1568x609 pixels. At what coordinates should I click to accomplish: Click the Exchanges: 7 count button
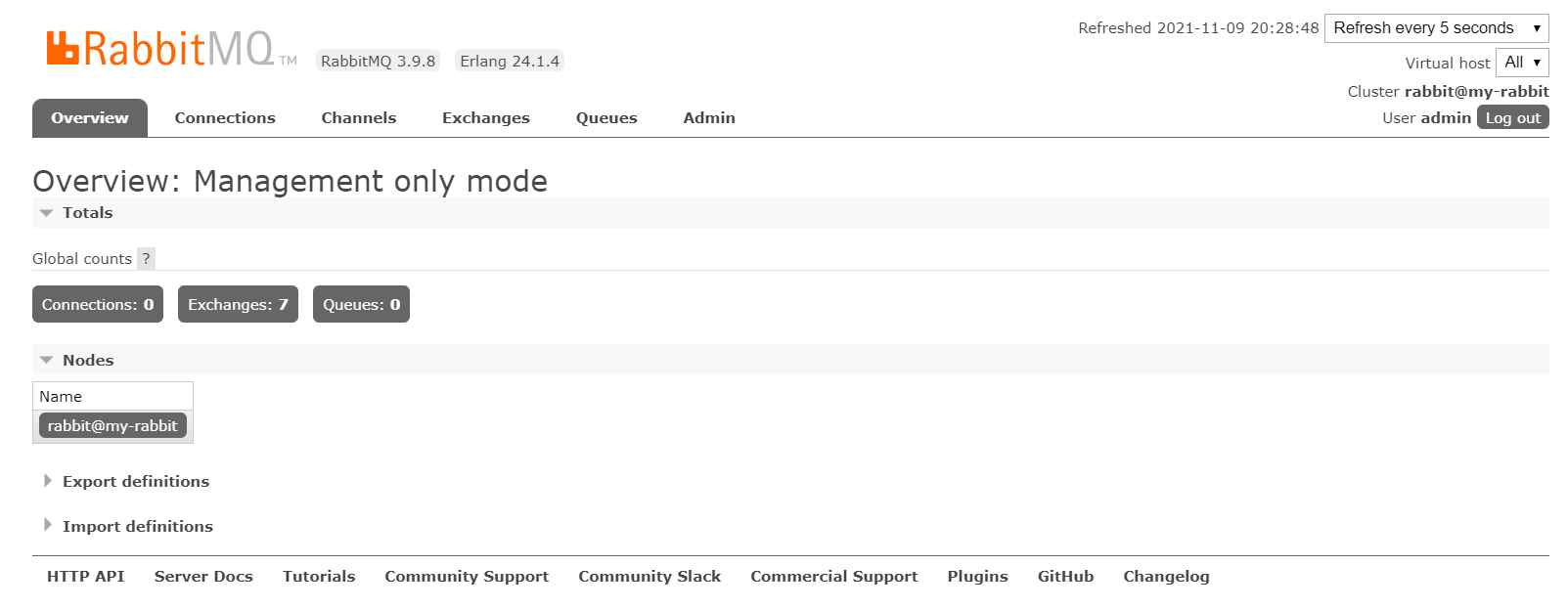(x=238, y=304)
